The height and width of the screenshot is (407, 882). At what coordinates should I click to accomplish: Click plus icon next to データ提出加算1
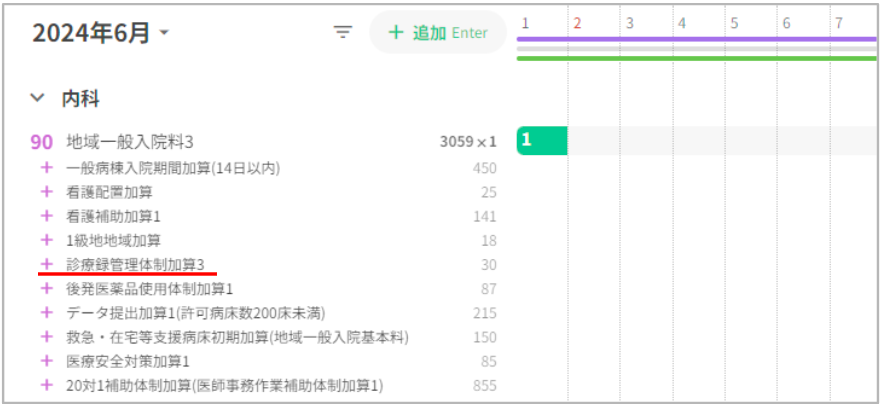point(45,313)
